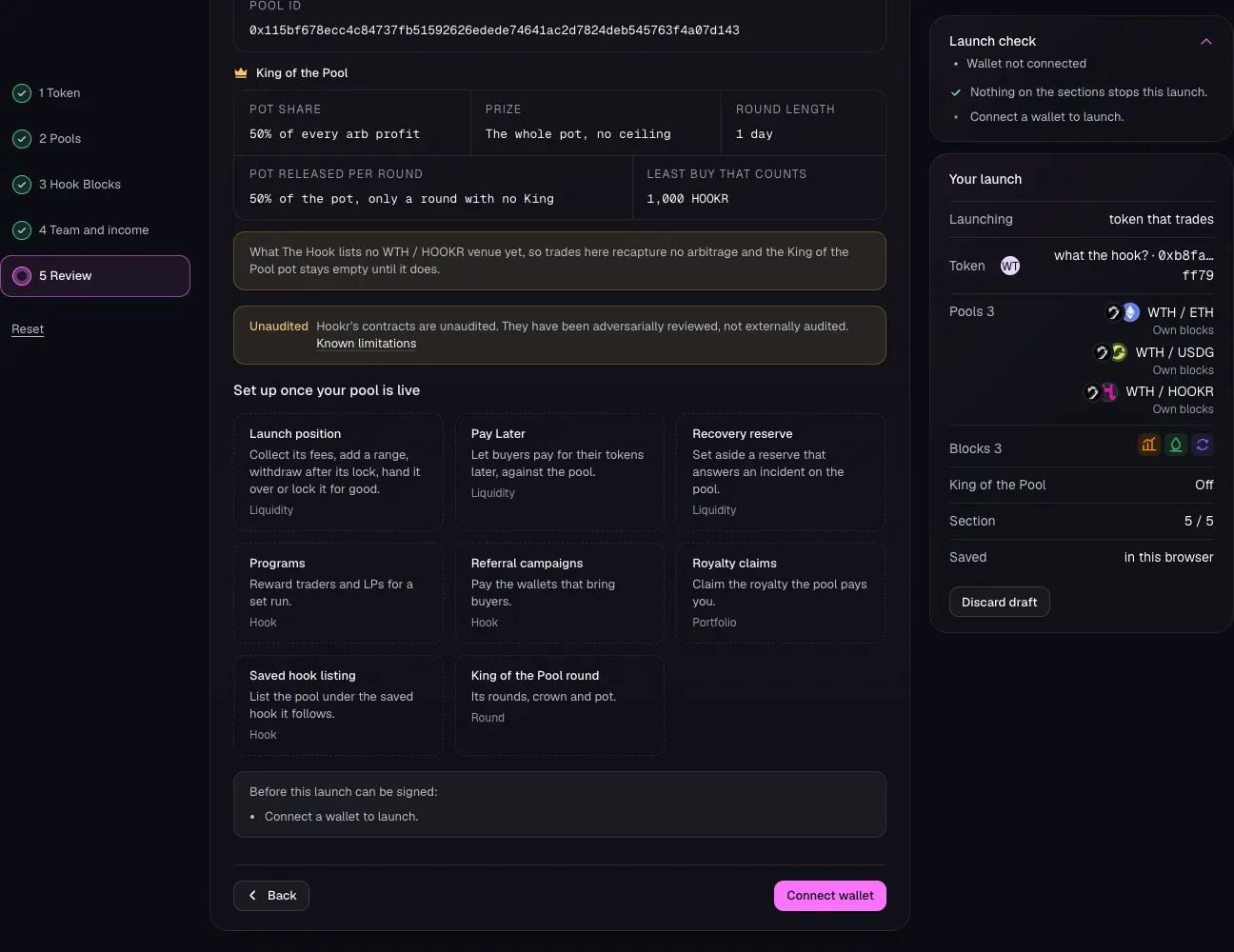Click the orange chart block icon in Blocks row
The width and height of the screenshot is (1234, 952).
[1149, 445]
